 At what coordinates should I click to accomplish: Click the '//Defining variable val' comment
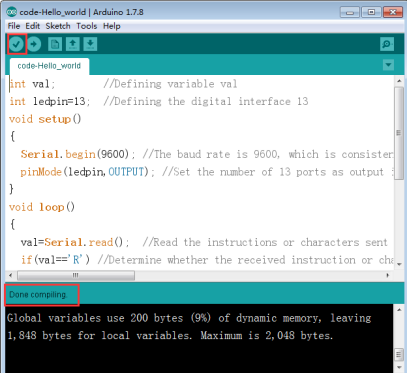point(170,84)
